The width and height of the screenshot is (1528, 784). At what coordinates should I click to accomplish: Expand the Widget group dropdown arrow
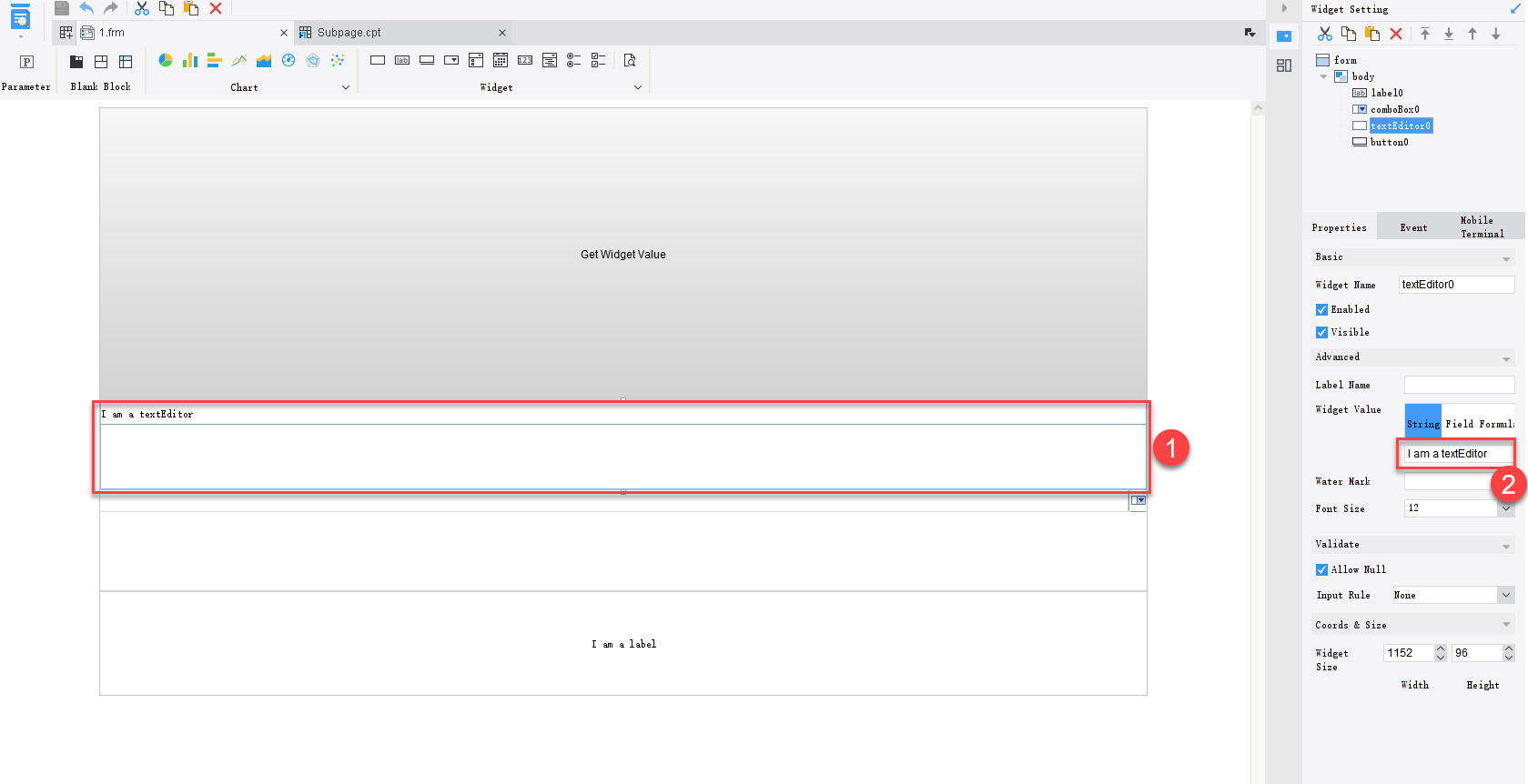click(638, 87)
